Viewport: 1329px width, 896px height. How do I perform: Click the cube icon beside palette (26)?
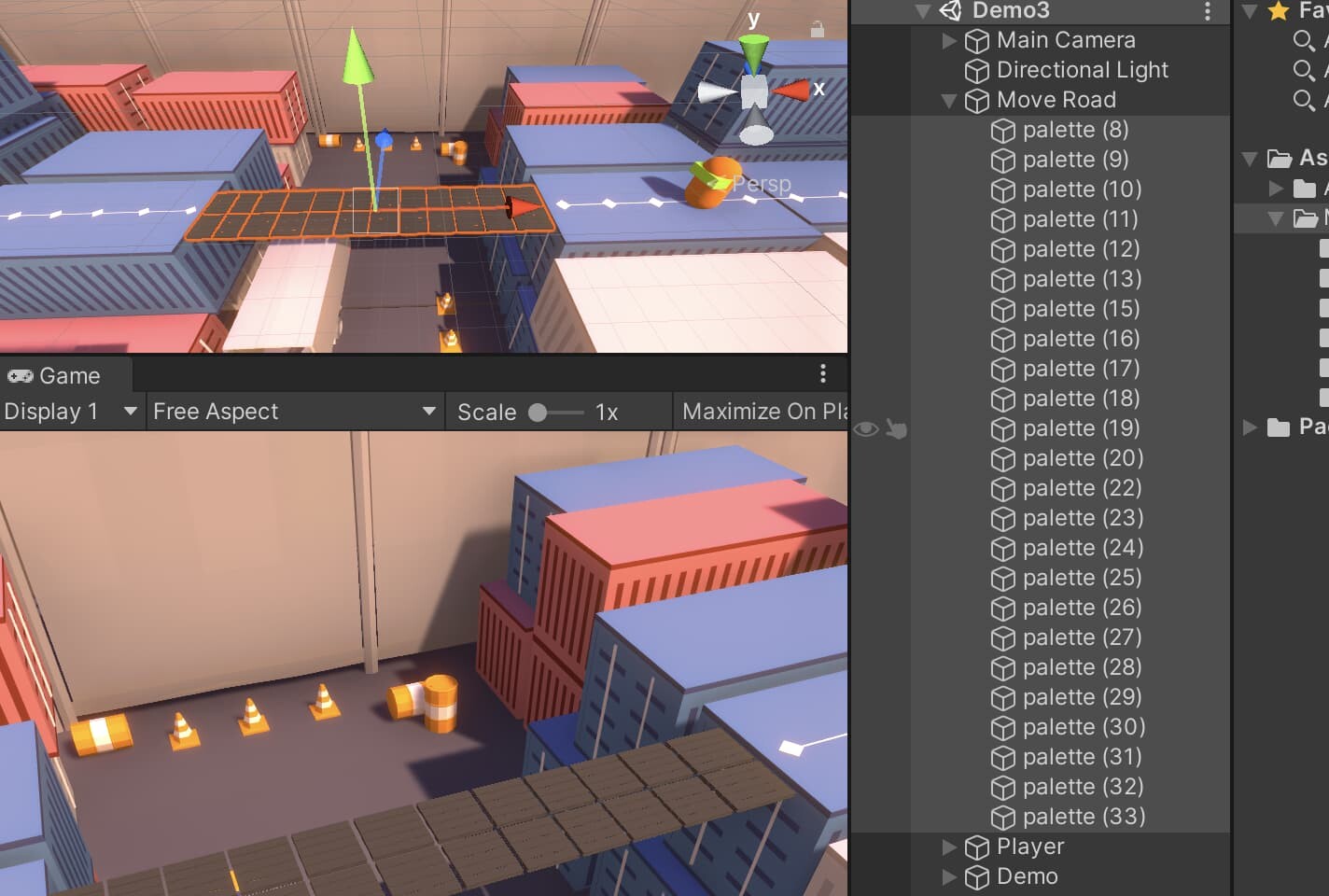1002,609
